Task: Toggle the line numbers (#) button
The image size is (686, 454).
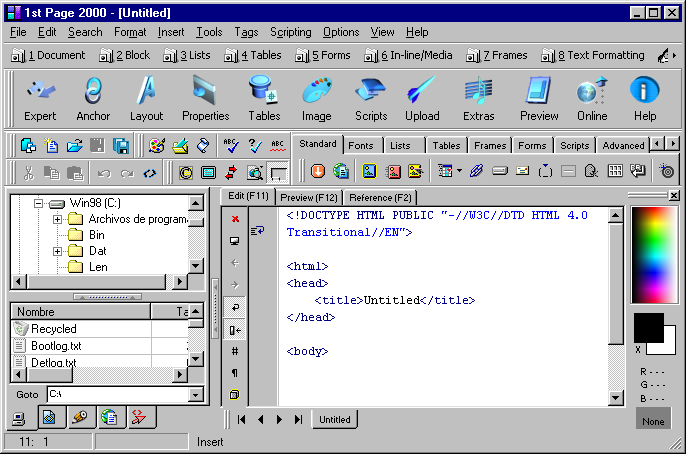Action: click(x=235, y=351)
